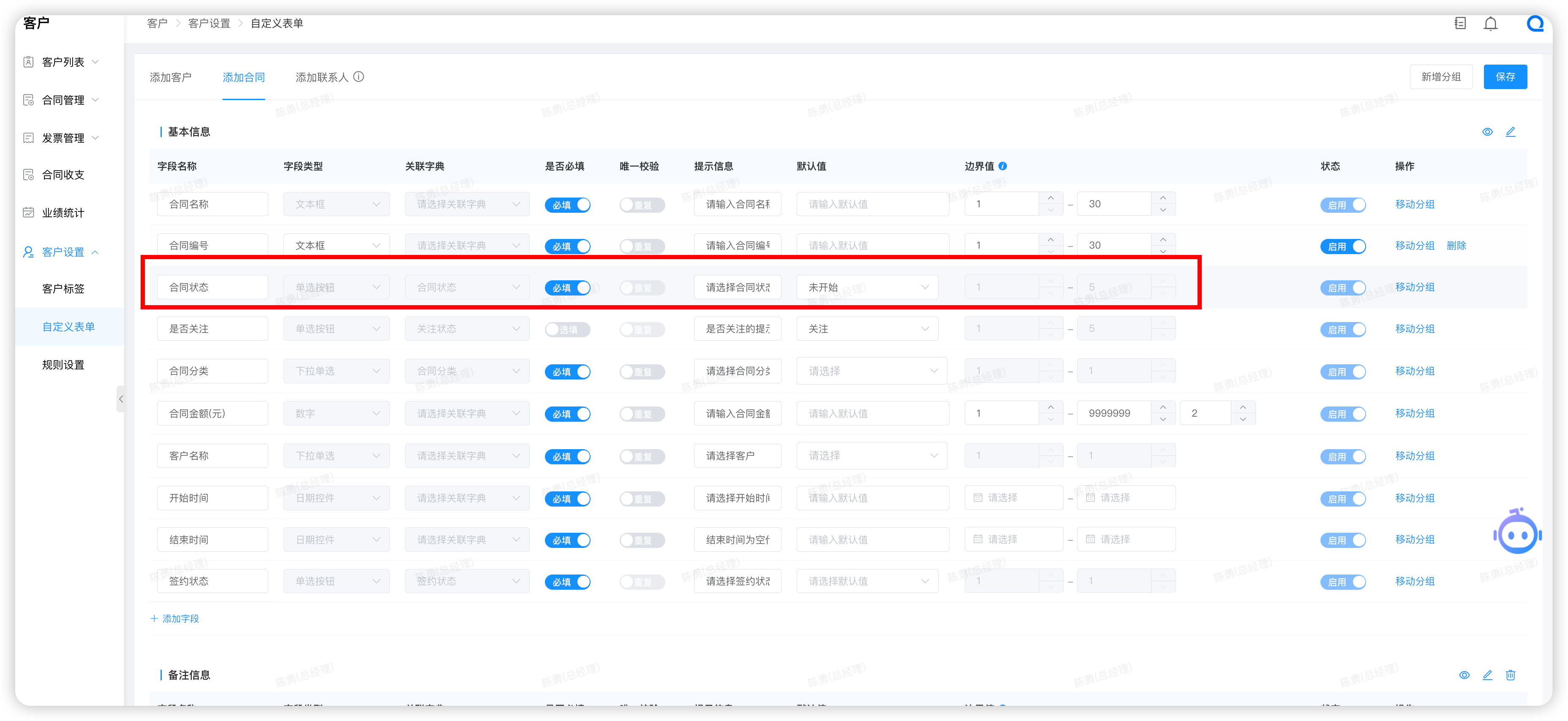Click the 合同管理 sidebar icon
Viewport: 1568px width, 721px height.
pos(29,100)
